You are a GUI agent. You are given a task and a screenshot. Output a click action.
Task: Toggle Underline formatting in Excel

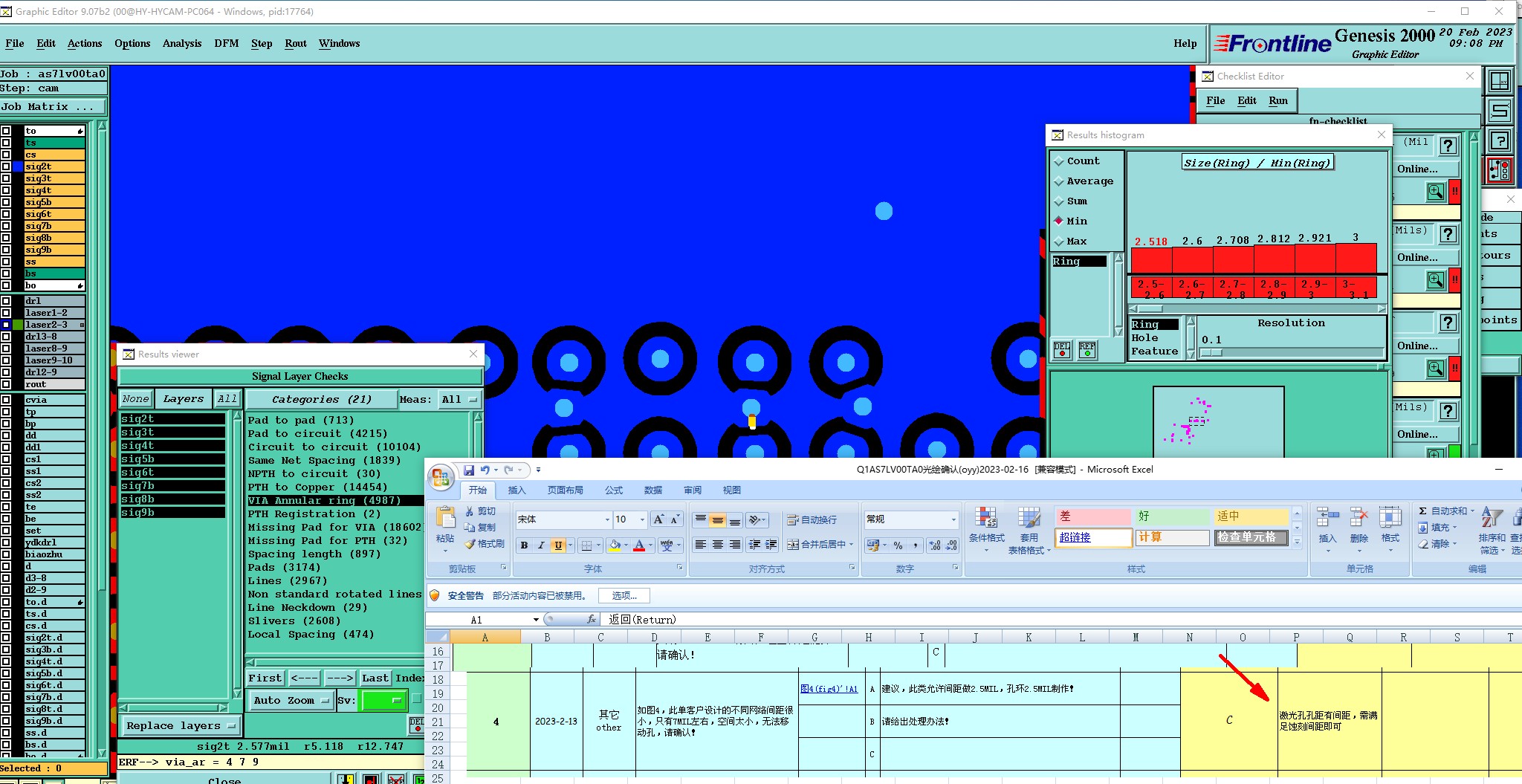pyautogui.click(x=558, y=545)
